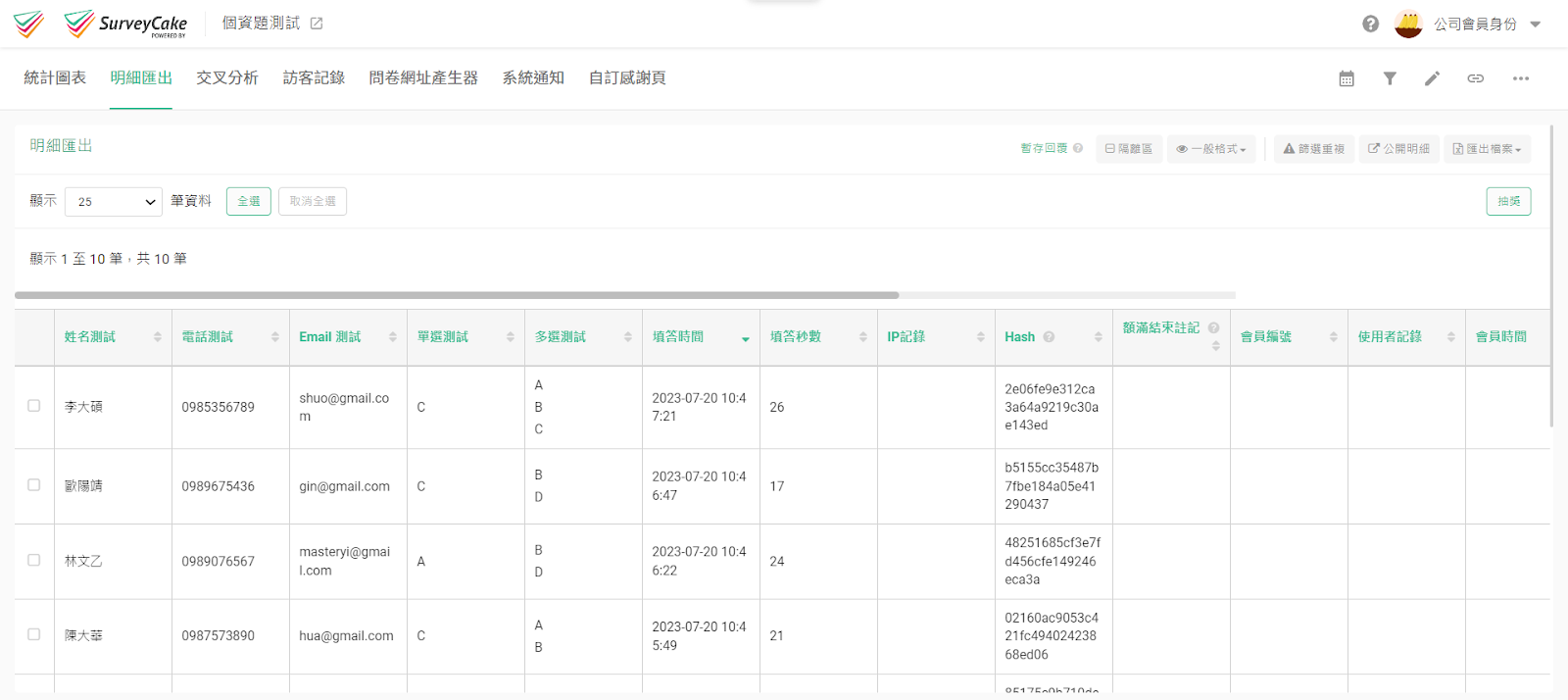This screenshot has width=1568, height=700.
Task: Click the help icon beside Hash header
Action: 1049,337
